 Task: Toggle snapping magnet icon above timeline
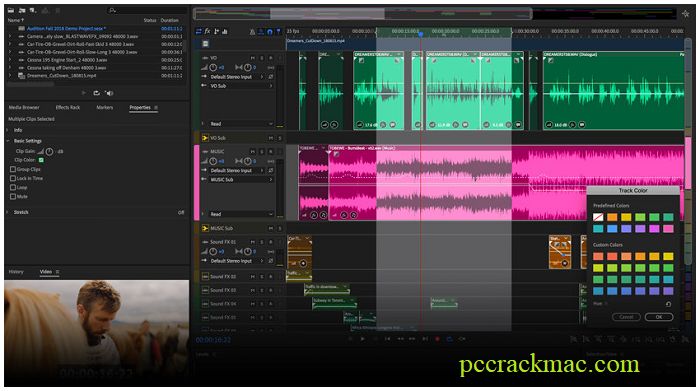[x=270, y=32]
